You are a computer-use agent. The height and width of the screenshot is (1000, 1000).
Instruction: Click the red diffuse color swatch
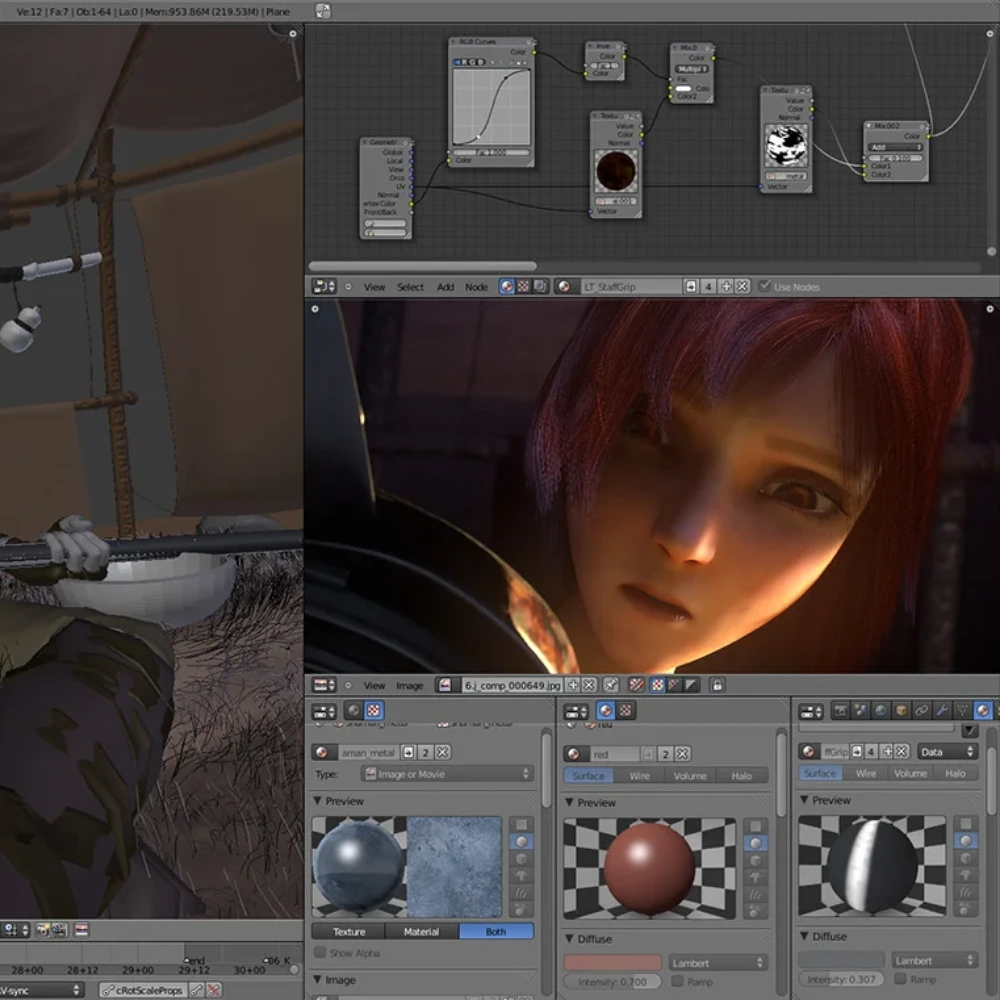pos(612,962)
